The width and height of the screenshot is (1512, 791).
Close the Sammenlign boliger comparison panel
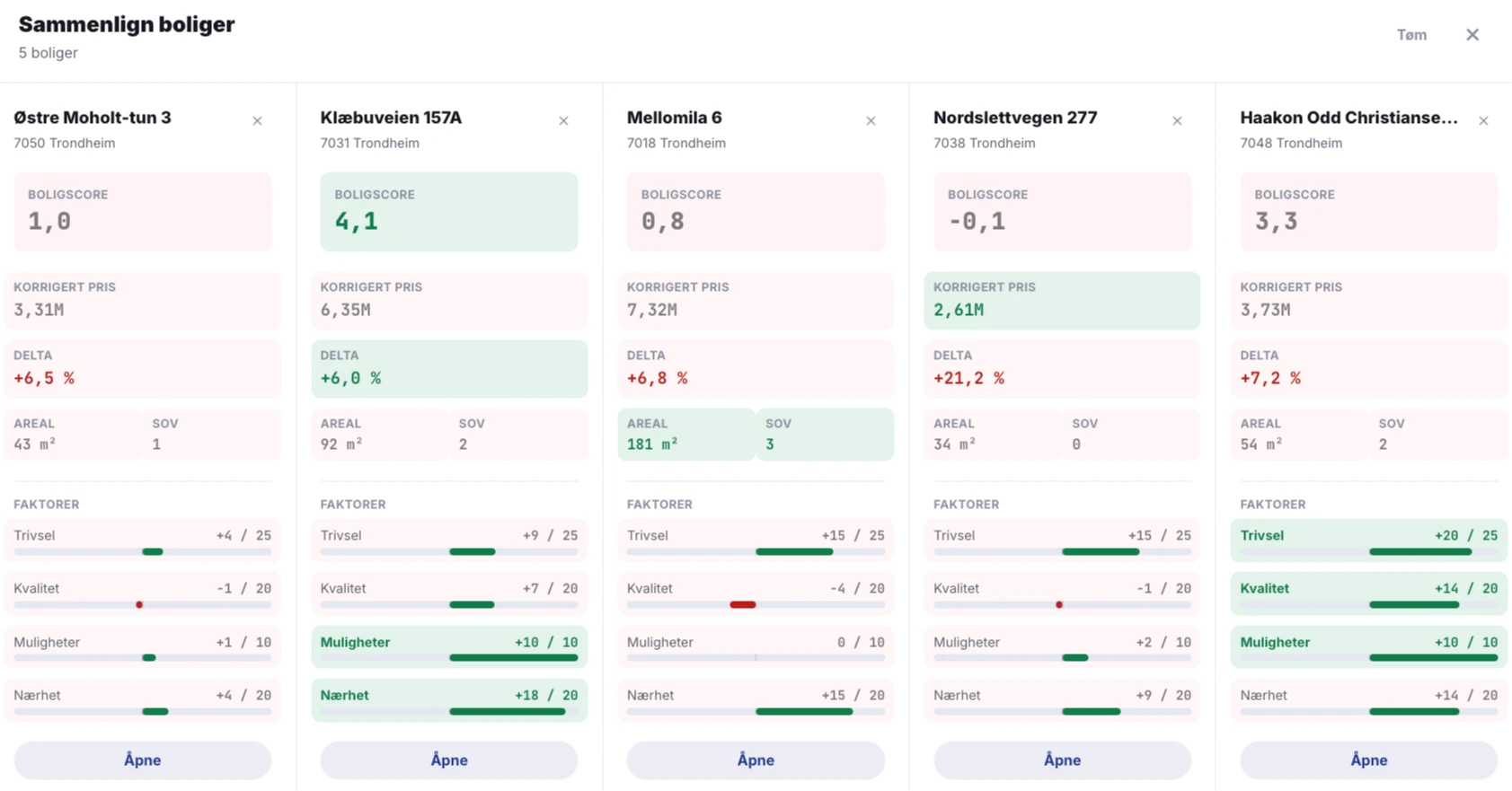coord(1472,35)
